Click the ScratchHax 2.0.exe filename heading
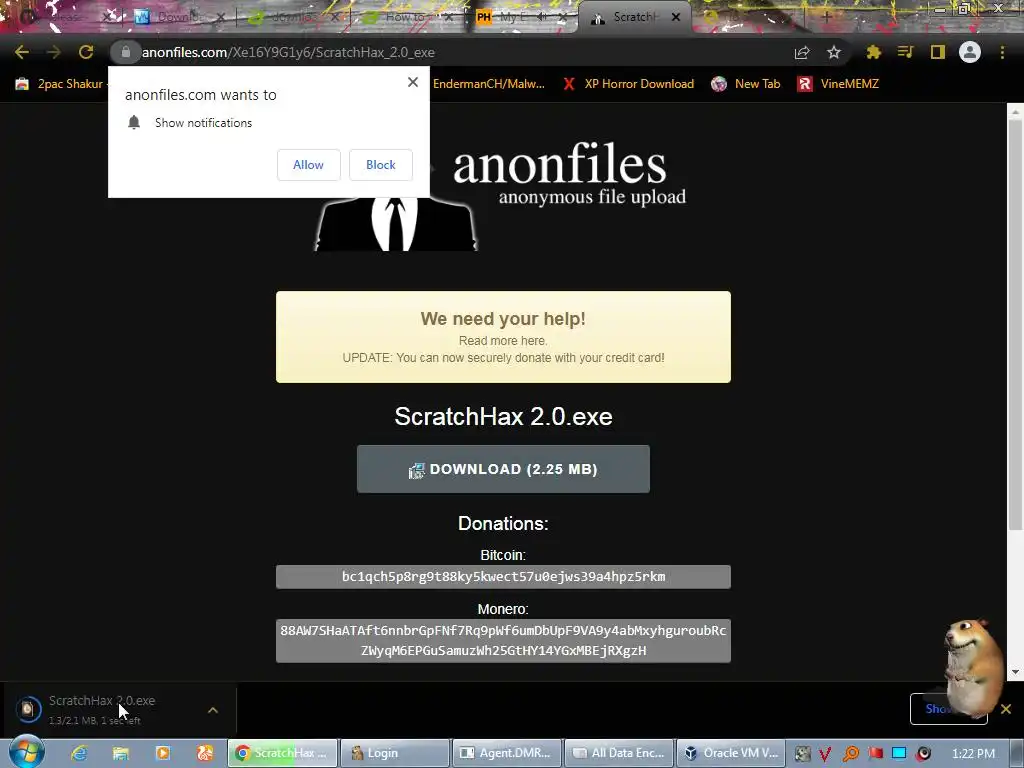1024x768 pixels. 503,416
